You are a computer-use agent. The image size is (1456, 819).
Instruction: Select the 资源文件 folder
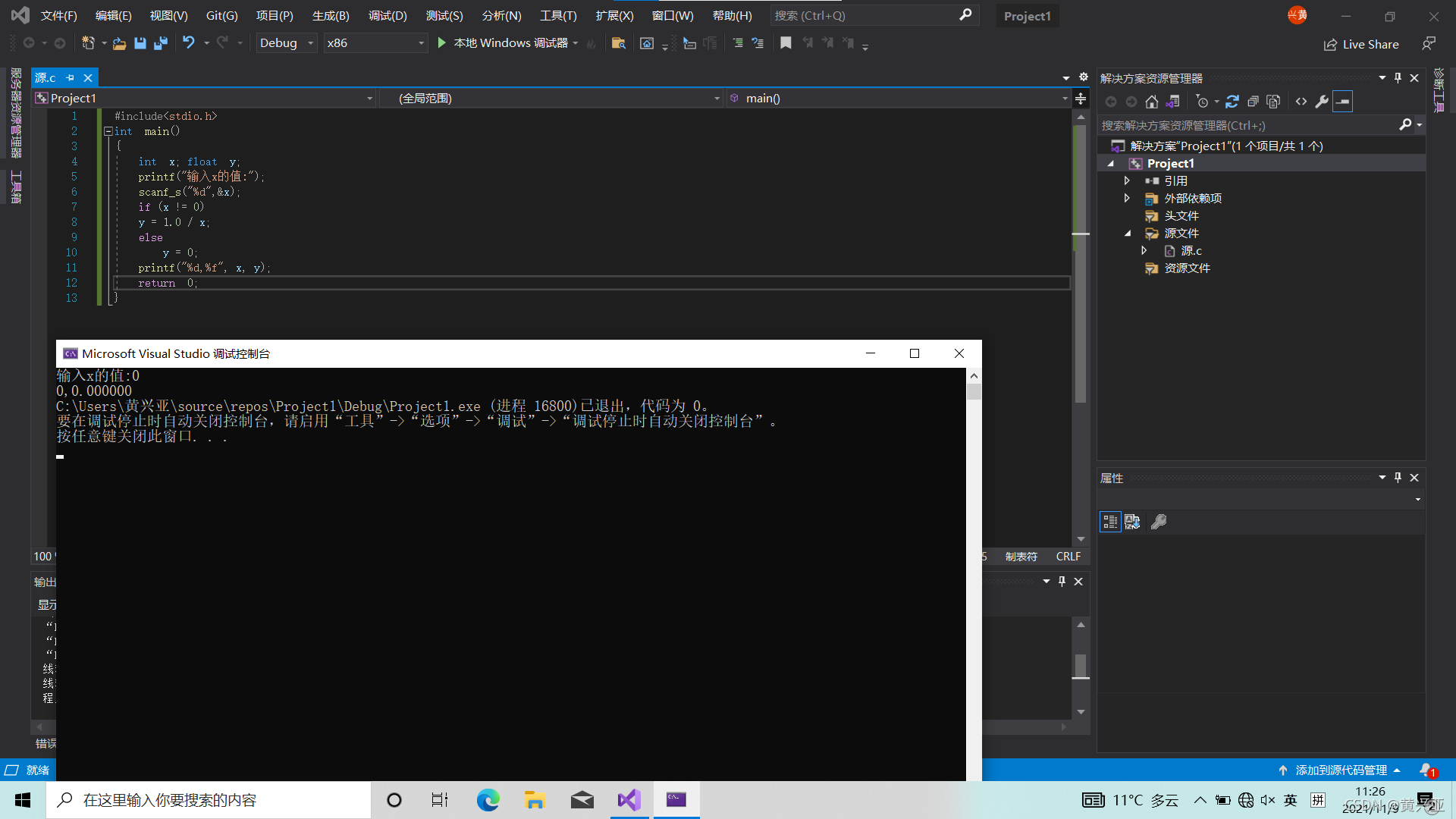pos(1187,268)
